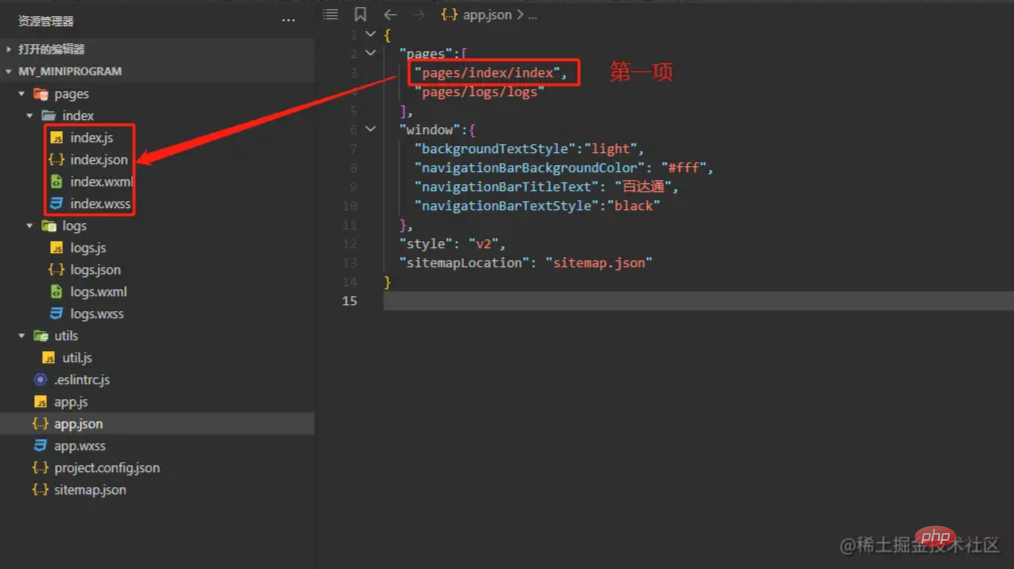This screenshot has height=569, width=1014.
Task: Collapse the MY_MINIPROGRAM project root
Action: 9,71
